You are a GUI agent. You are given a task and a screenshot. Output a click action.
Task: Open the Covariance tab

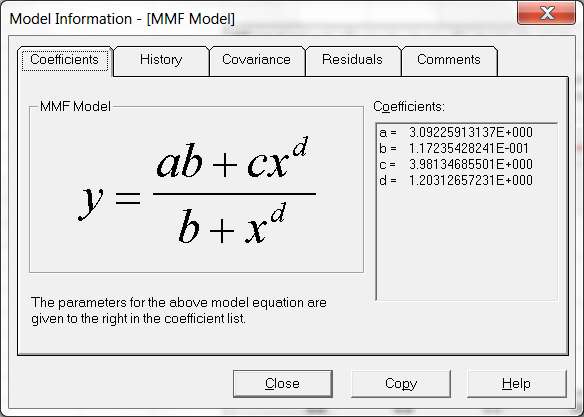coord(256,60)
